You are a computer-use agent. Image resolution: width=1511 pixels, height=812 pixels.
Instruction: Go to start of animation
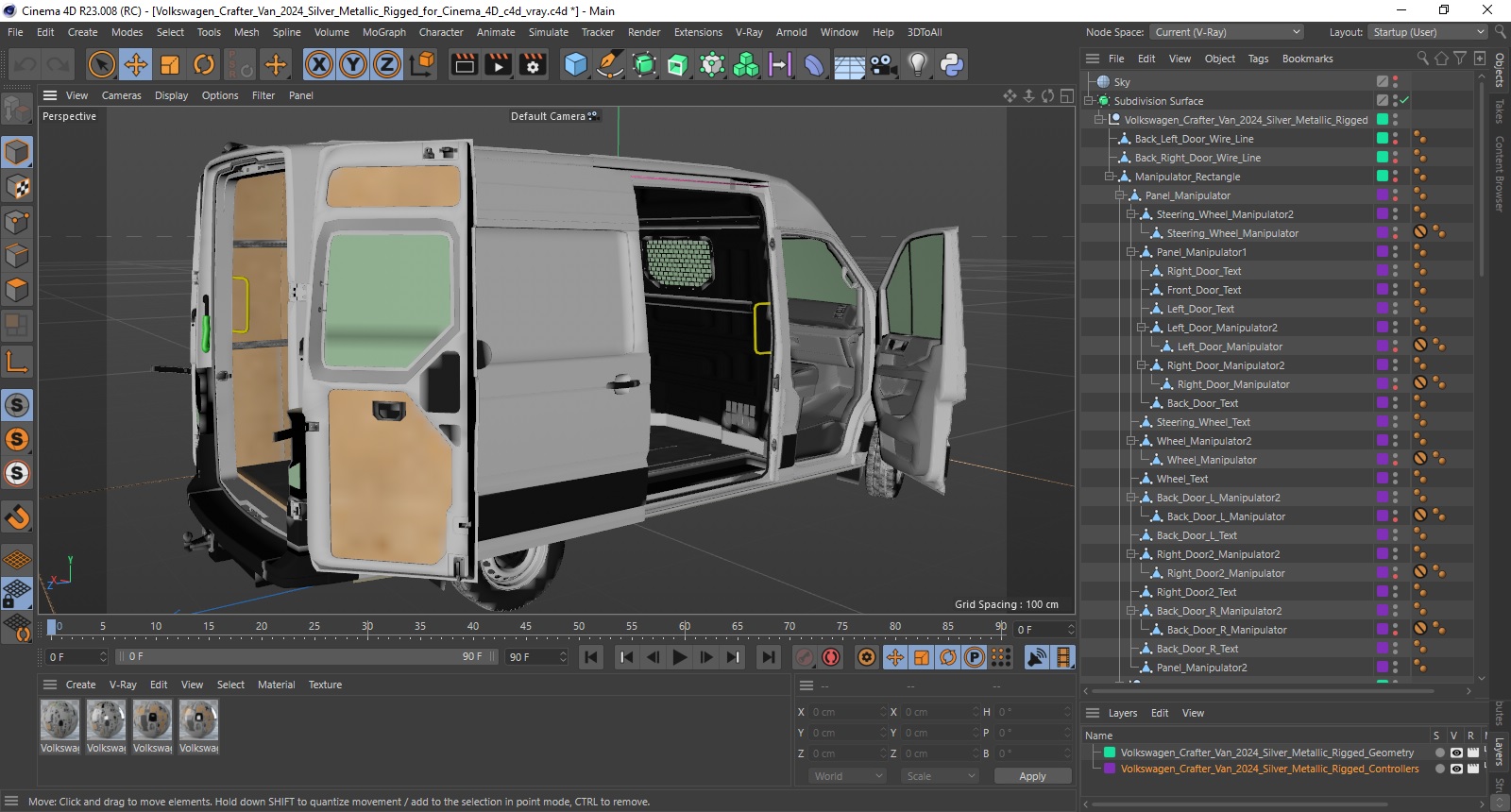(591, 657)
